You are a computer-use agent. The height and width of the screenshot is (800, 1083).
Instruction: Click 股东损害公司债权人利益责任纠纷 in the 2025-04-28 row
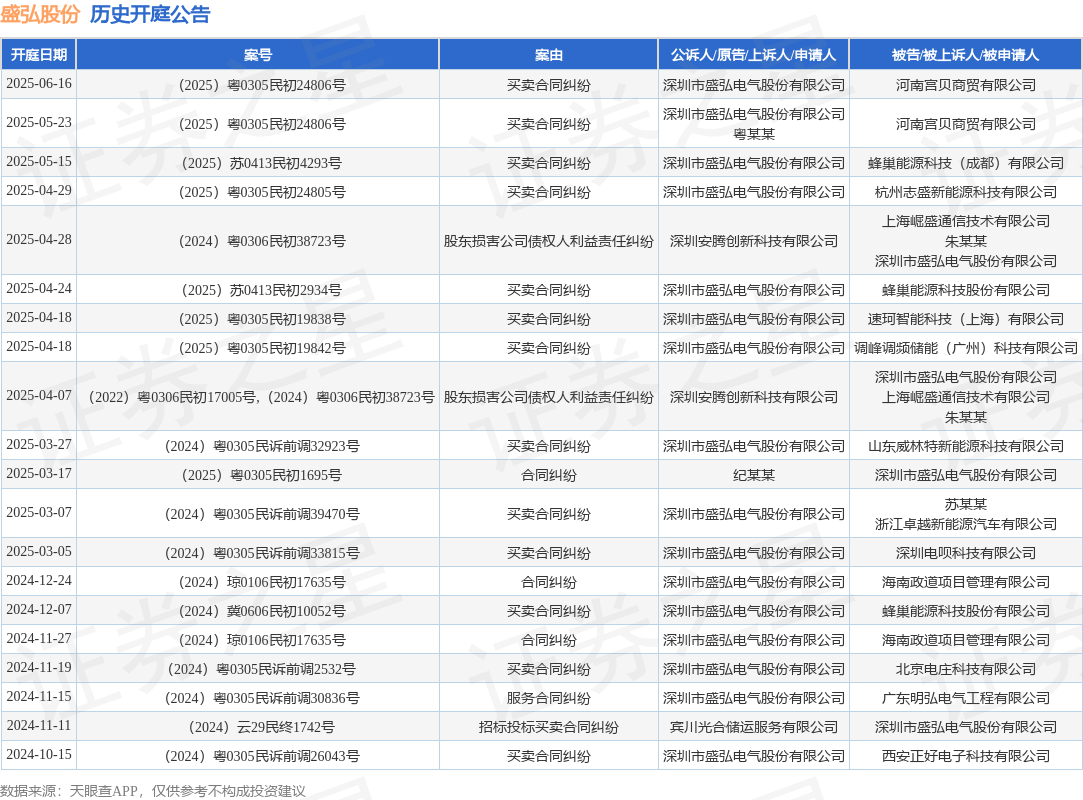click(x=548, y=241)
